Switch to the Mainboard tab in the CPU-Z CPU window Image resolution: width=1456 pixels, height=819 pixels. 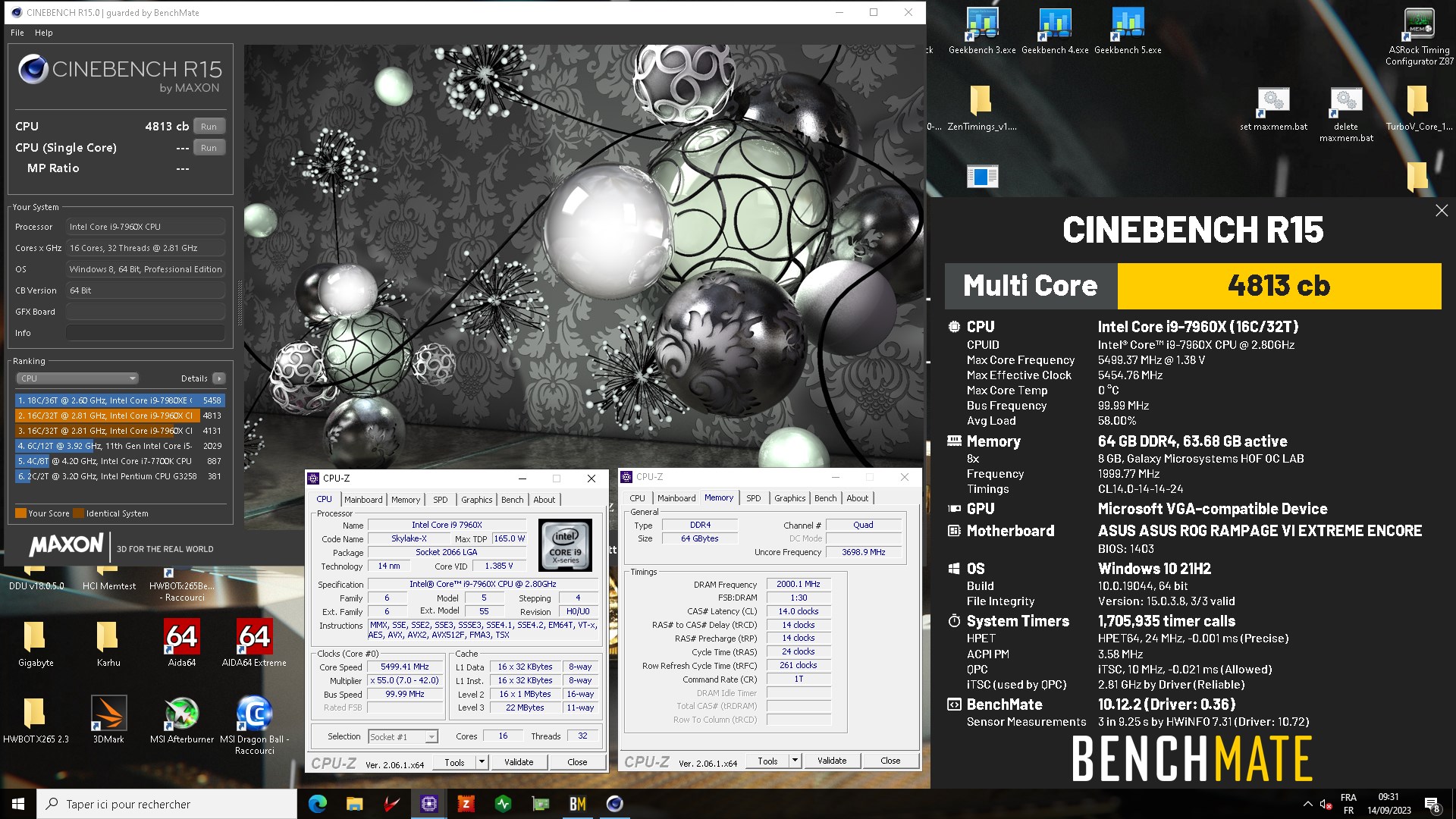tap(363, 500)
